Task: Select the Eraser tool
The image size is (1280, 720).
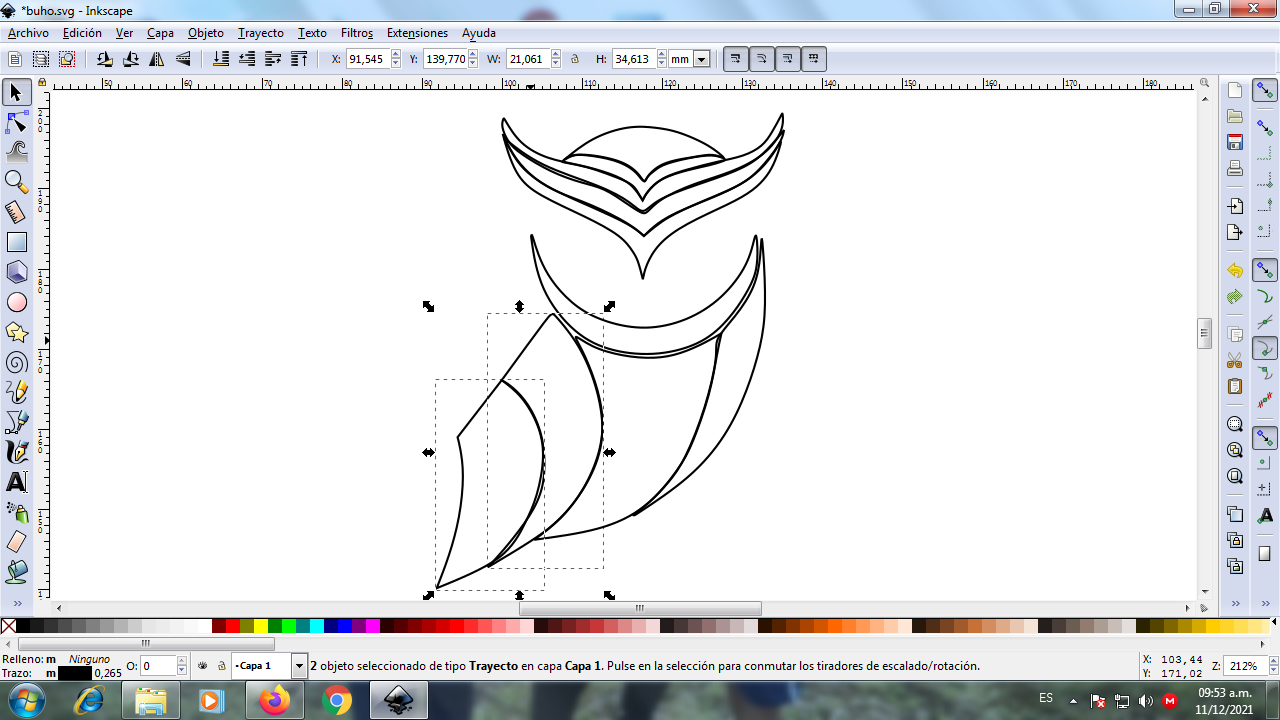Action: pos(16,542)
